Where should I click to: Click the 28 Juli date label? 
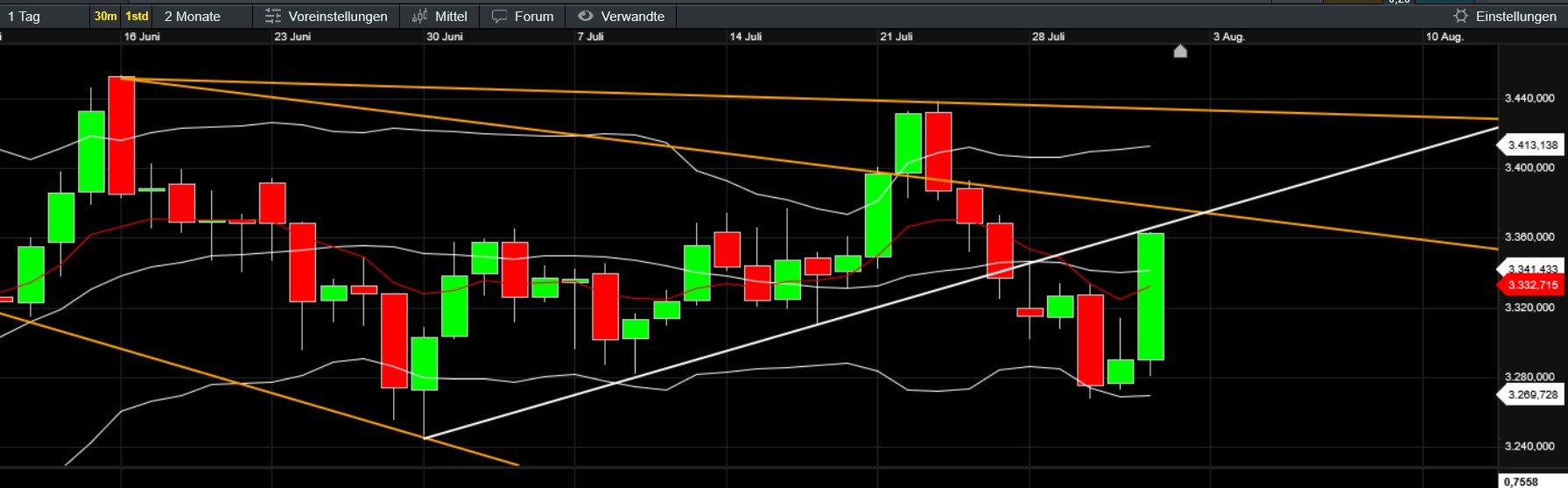point(1049,37)
